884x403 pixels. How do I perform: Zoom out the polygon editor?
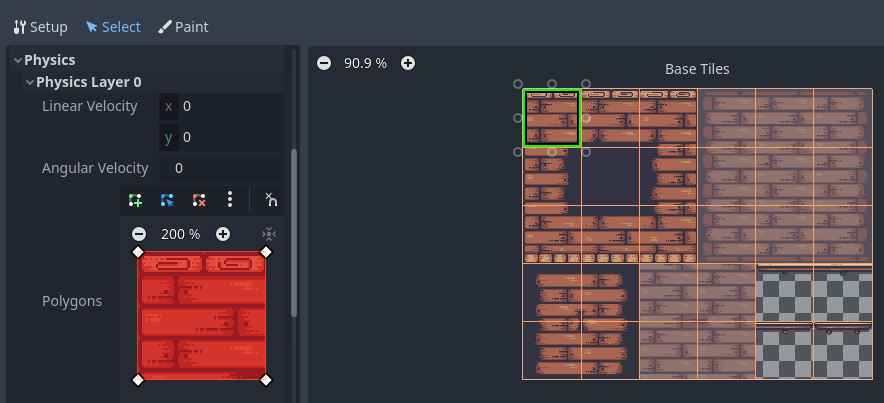point(139,234)
